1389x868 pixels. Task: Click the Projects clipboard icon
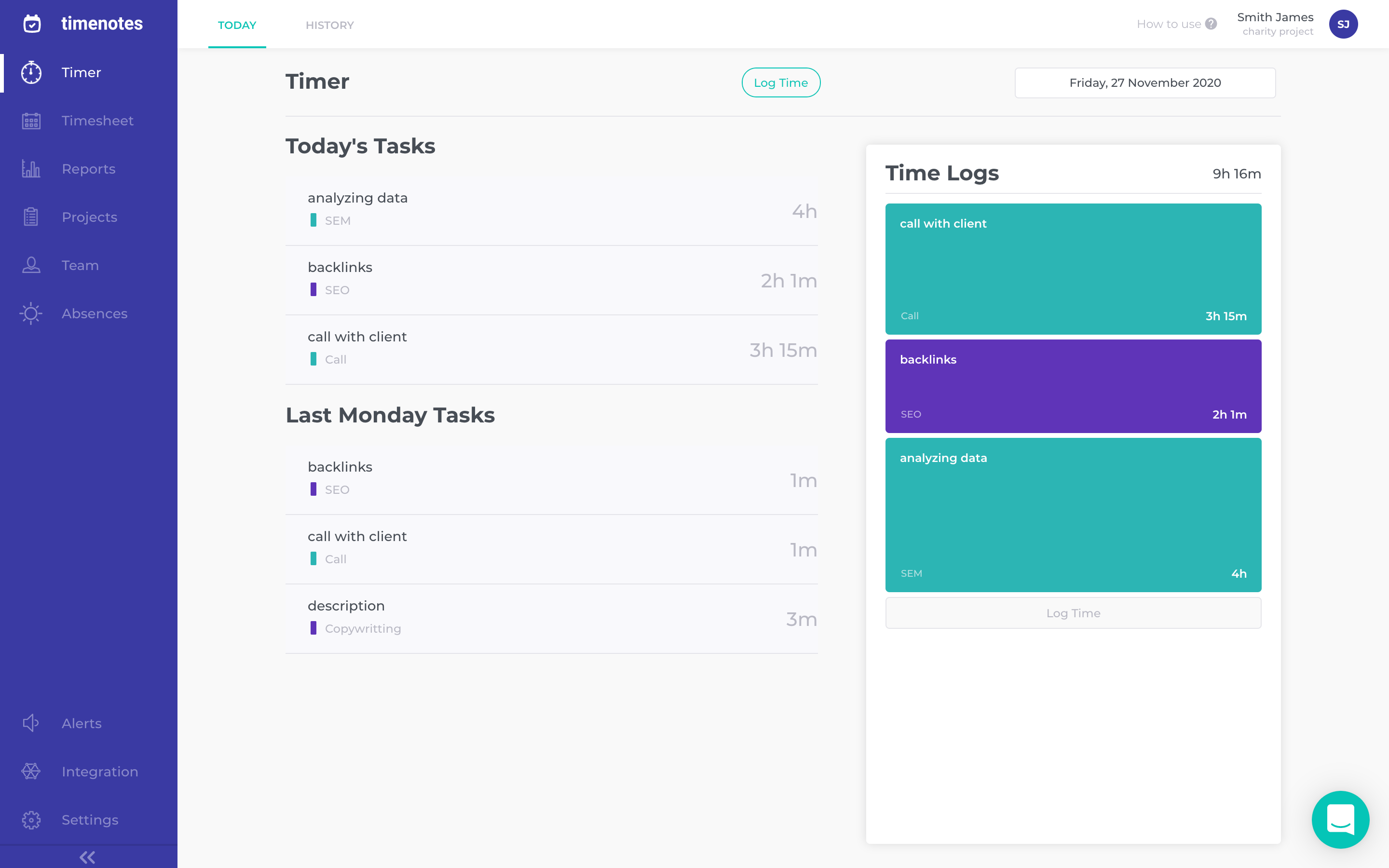(x=31, y=217)
